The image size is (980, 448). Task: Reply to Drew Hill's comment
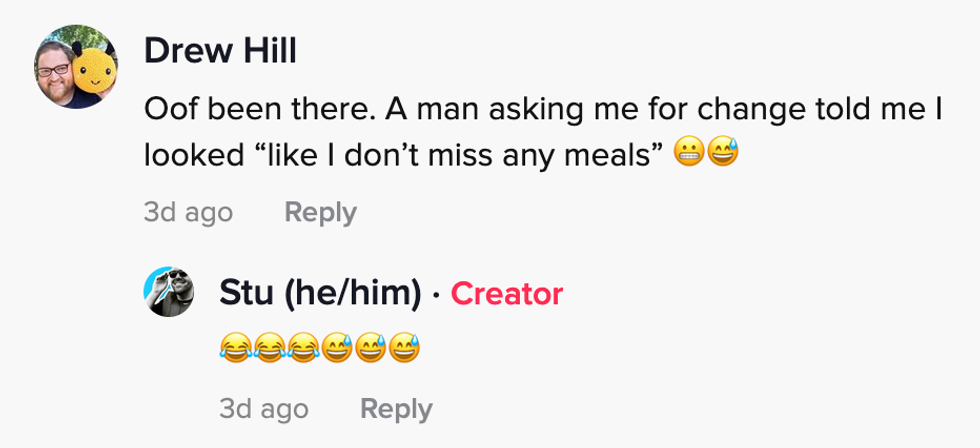[320, 212]
